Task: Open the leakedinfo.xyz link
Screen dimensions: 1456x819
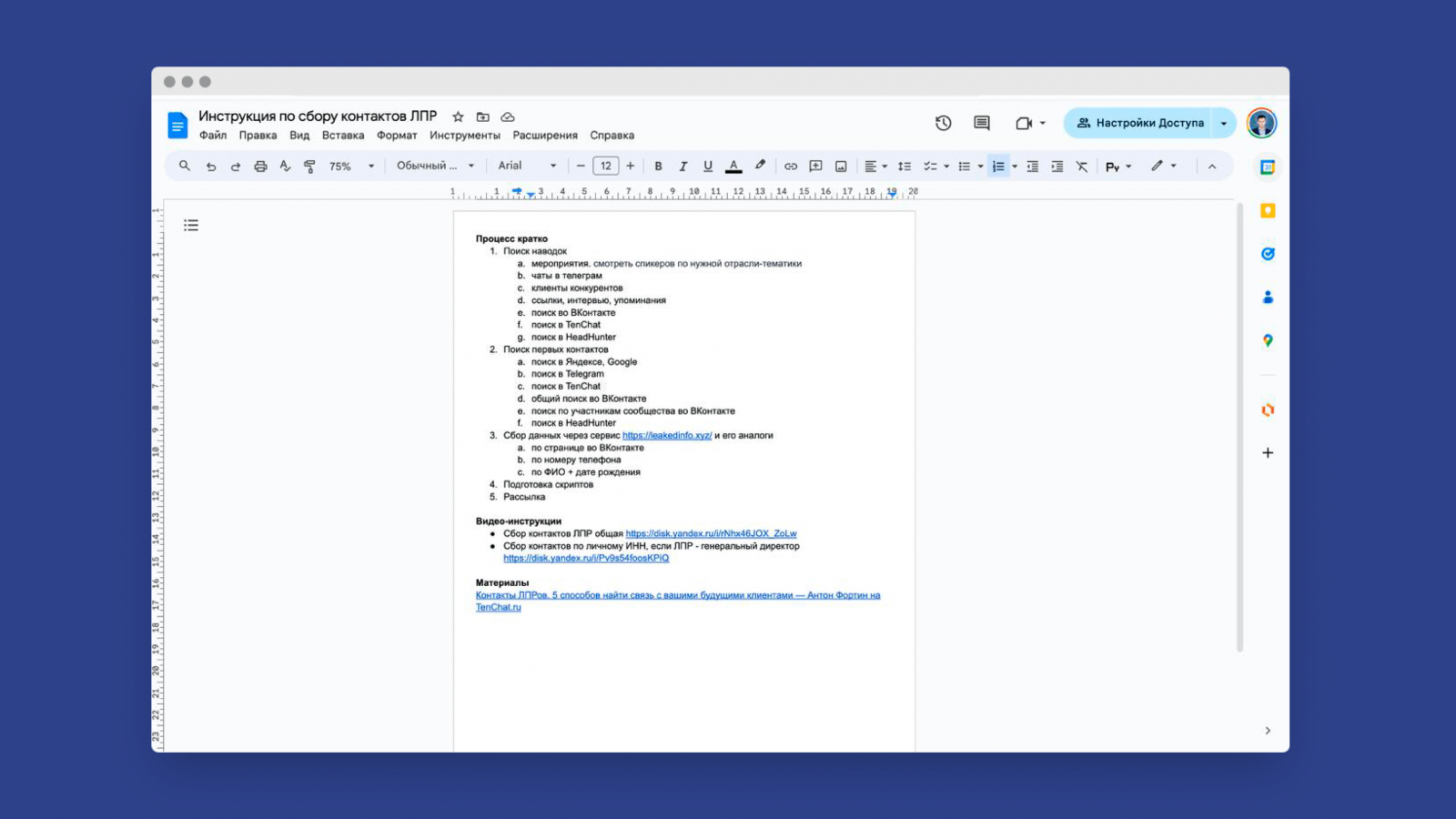Action: [667, 436]
